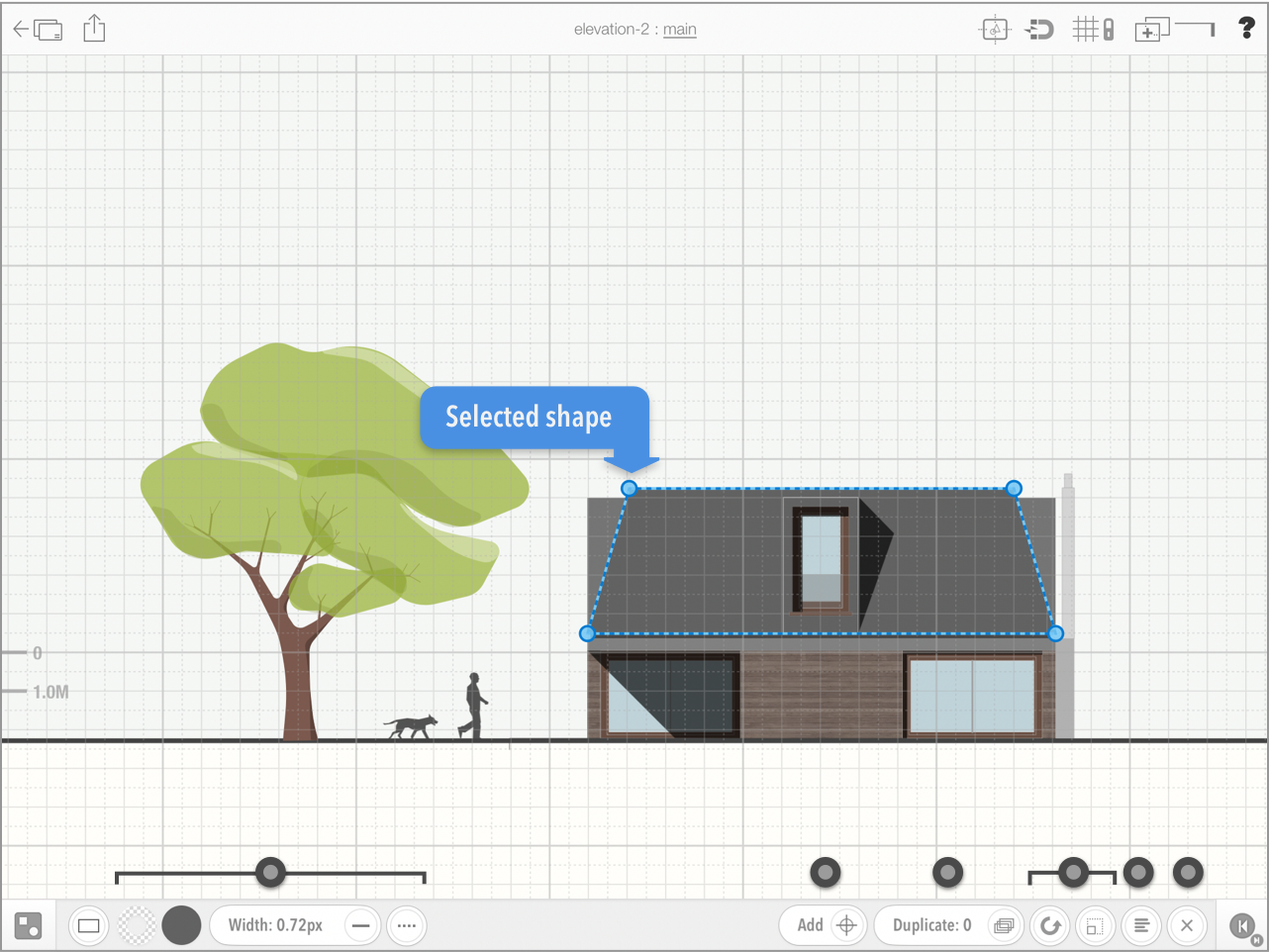
Task: Expand more stroke options ellipsis
Action: pos(407,925)
